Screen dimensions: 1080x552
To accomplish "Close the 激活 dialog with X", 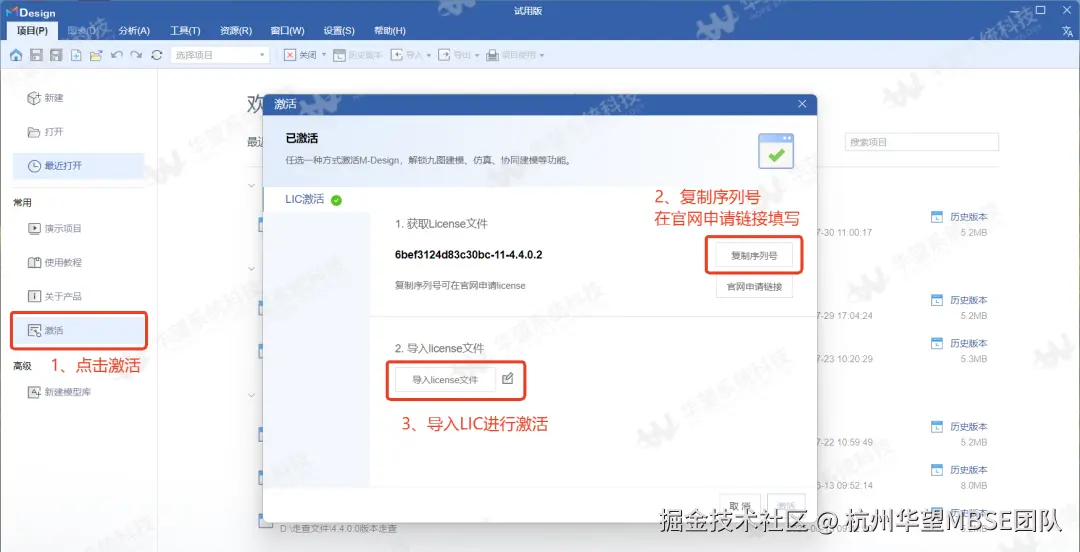I will coord(802,104).
